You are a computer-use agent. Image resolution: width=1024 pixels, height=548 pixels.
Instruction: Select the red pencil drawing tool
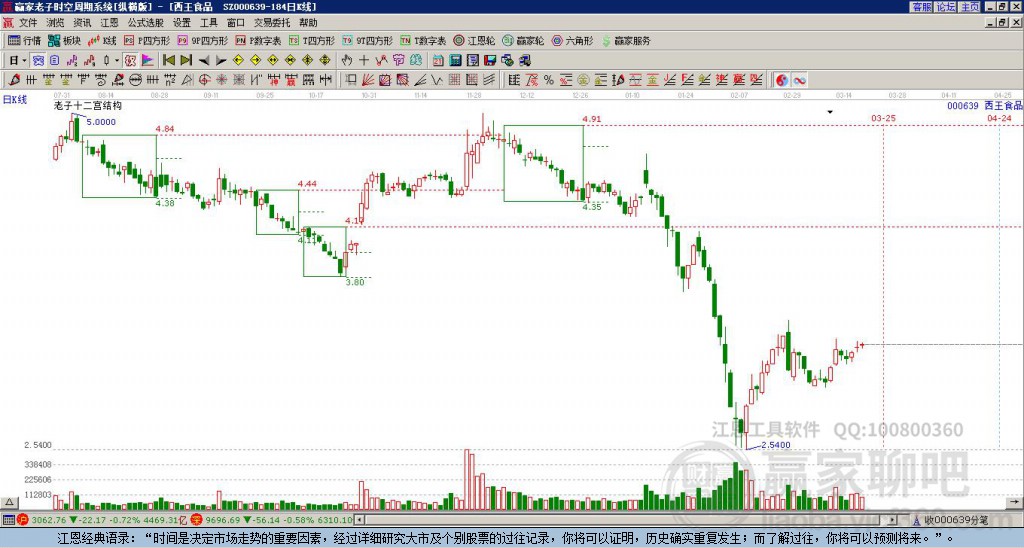click(14, 80)
